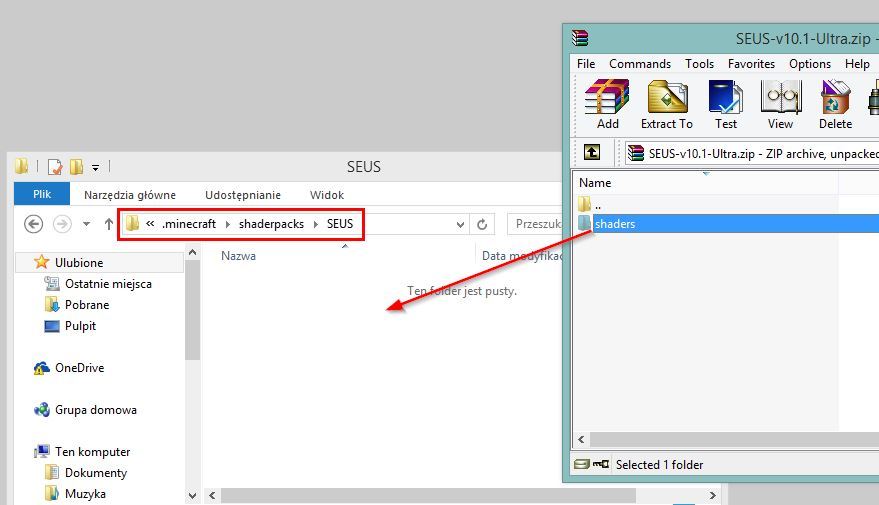Open the quick access toolbar customize dropdown
Screen dimensions: 879x505
tap(95, 167)
